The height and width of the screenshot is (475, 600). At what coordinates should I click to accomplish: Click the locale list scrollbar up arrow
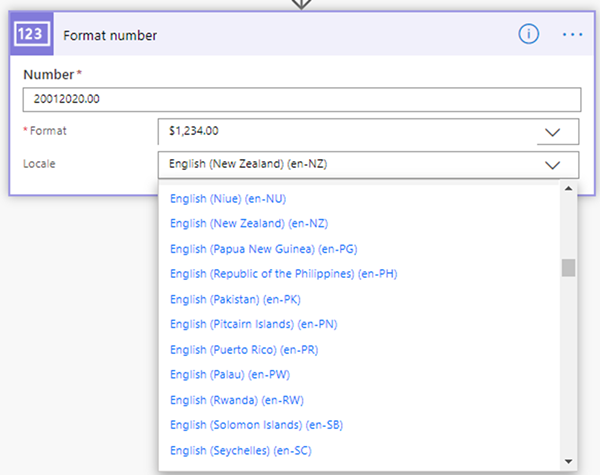568,189
